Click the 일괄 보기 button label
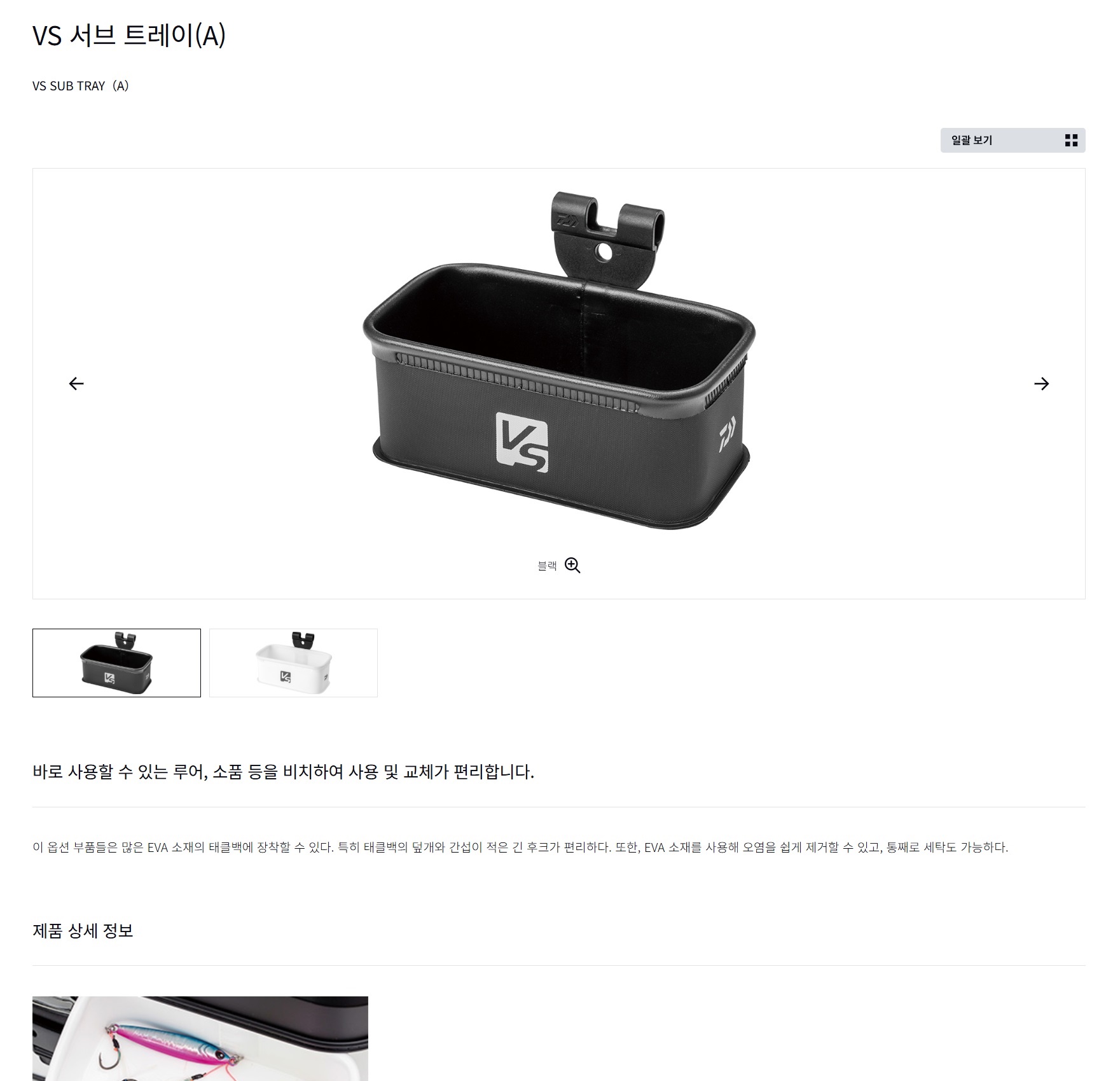The height and width of the screenshot is (1081, 1120). pos(971,141)
